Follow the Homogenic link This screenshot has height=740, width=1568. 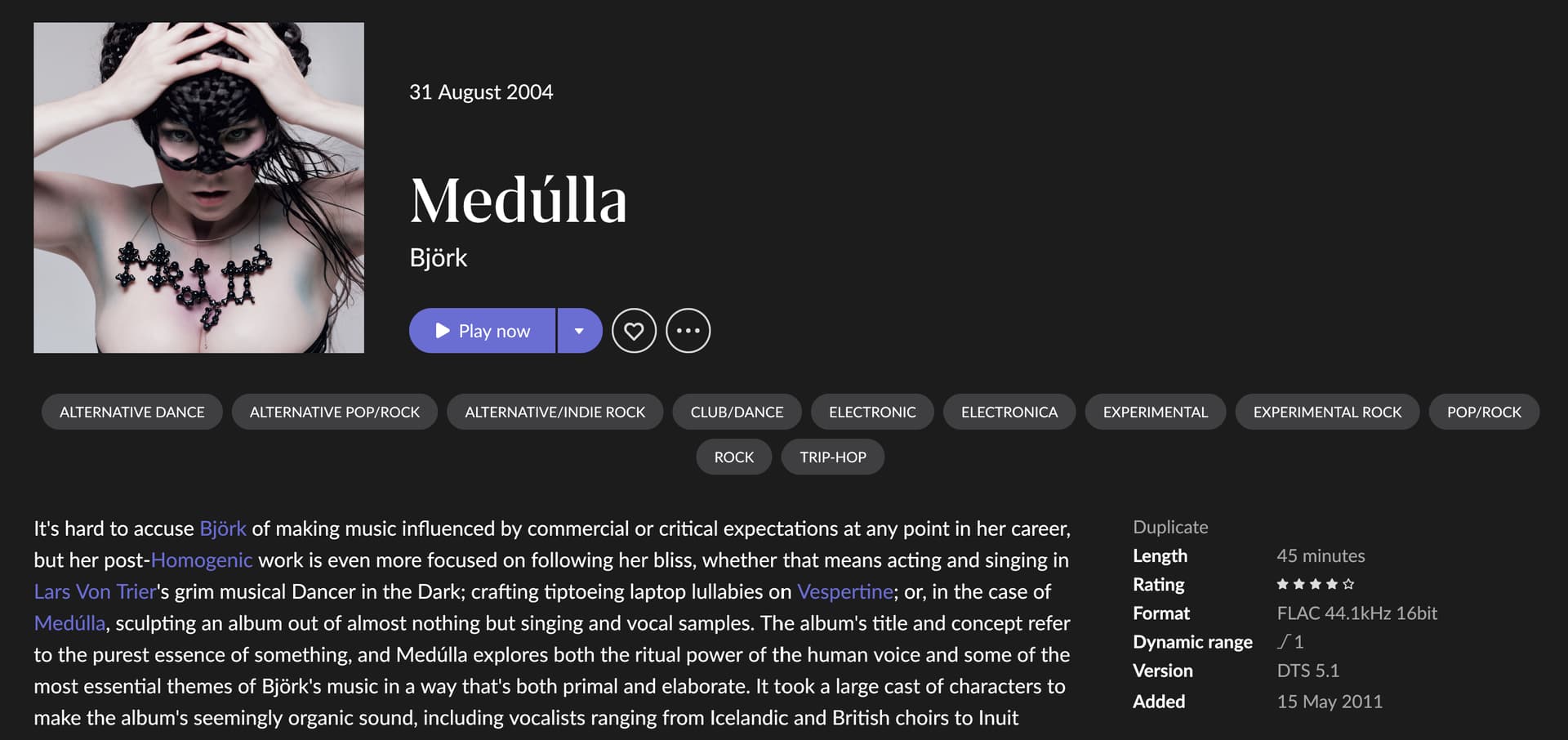[x=202, y=560]
